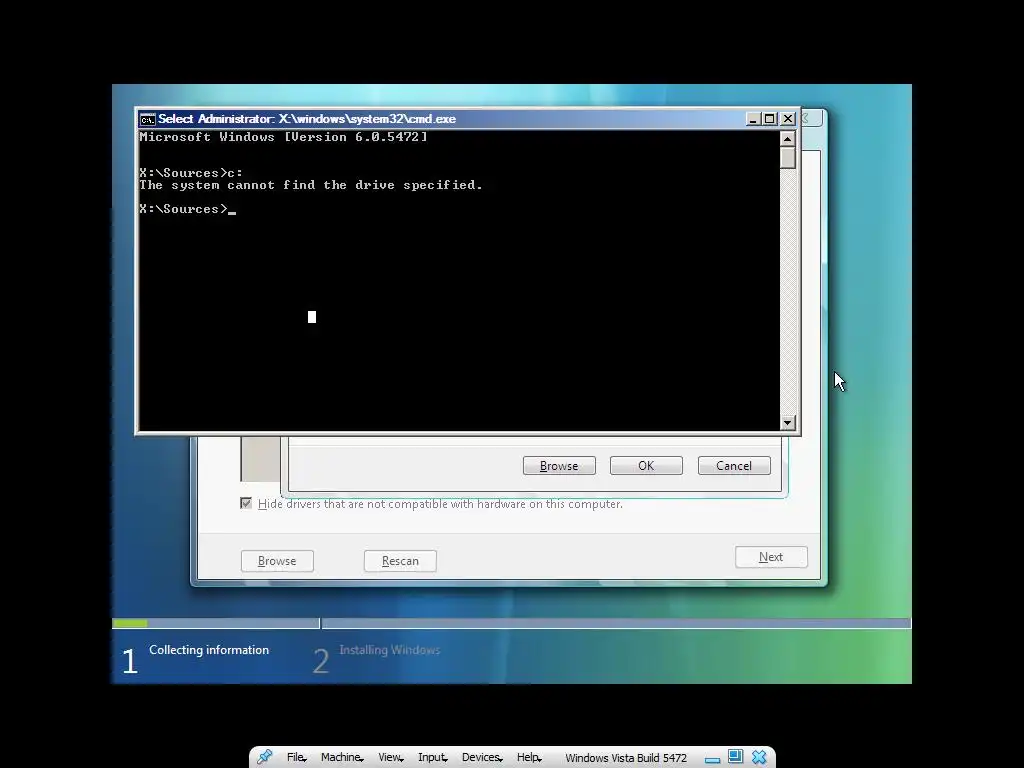
Task: Close the command prompt window
Action: [x=788, y=119]
